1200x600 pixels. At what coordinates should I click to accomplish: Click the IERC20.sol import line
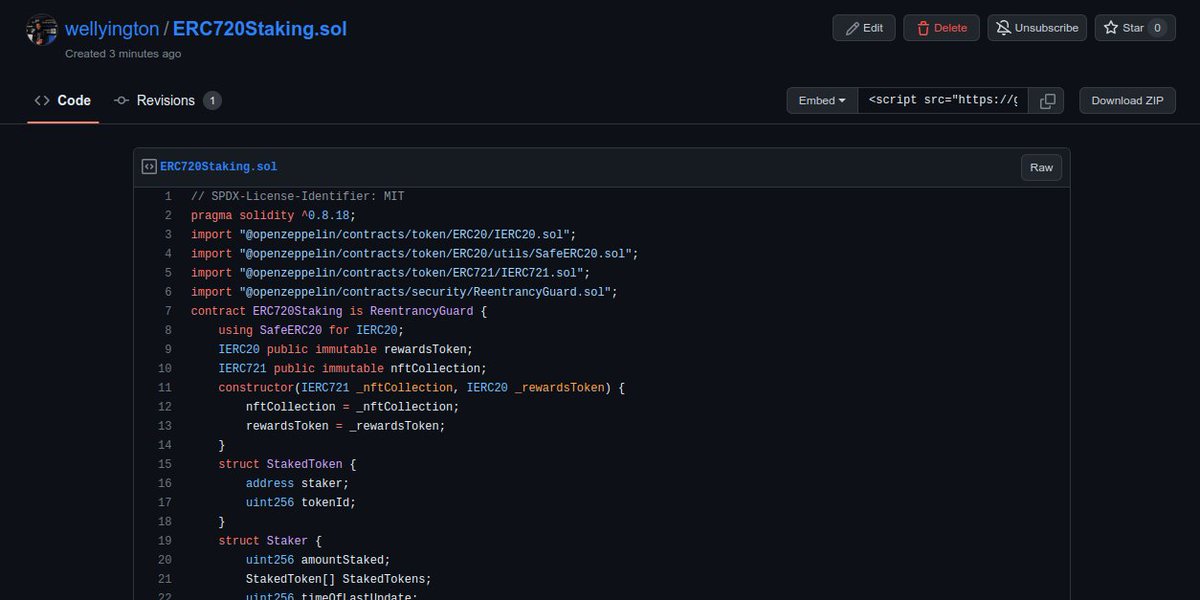point(383,235)
